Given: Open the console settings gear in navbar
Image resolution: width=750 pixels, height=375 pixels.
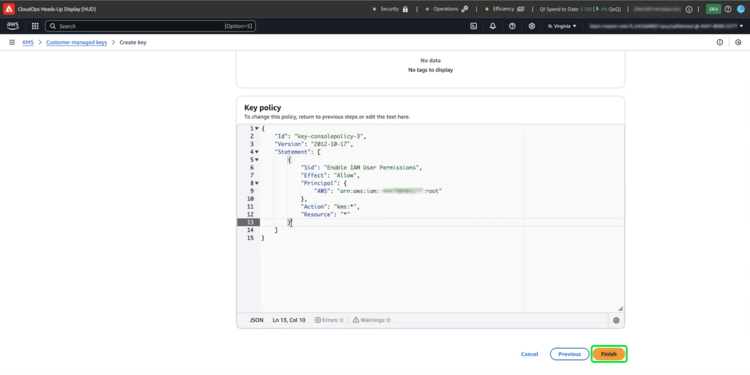Looking at the screenshot, I should [x=532, y=26].
